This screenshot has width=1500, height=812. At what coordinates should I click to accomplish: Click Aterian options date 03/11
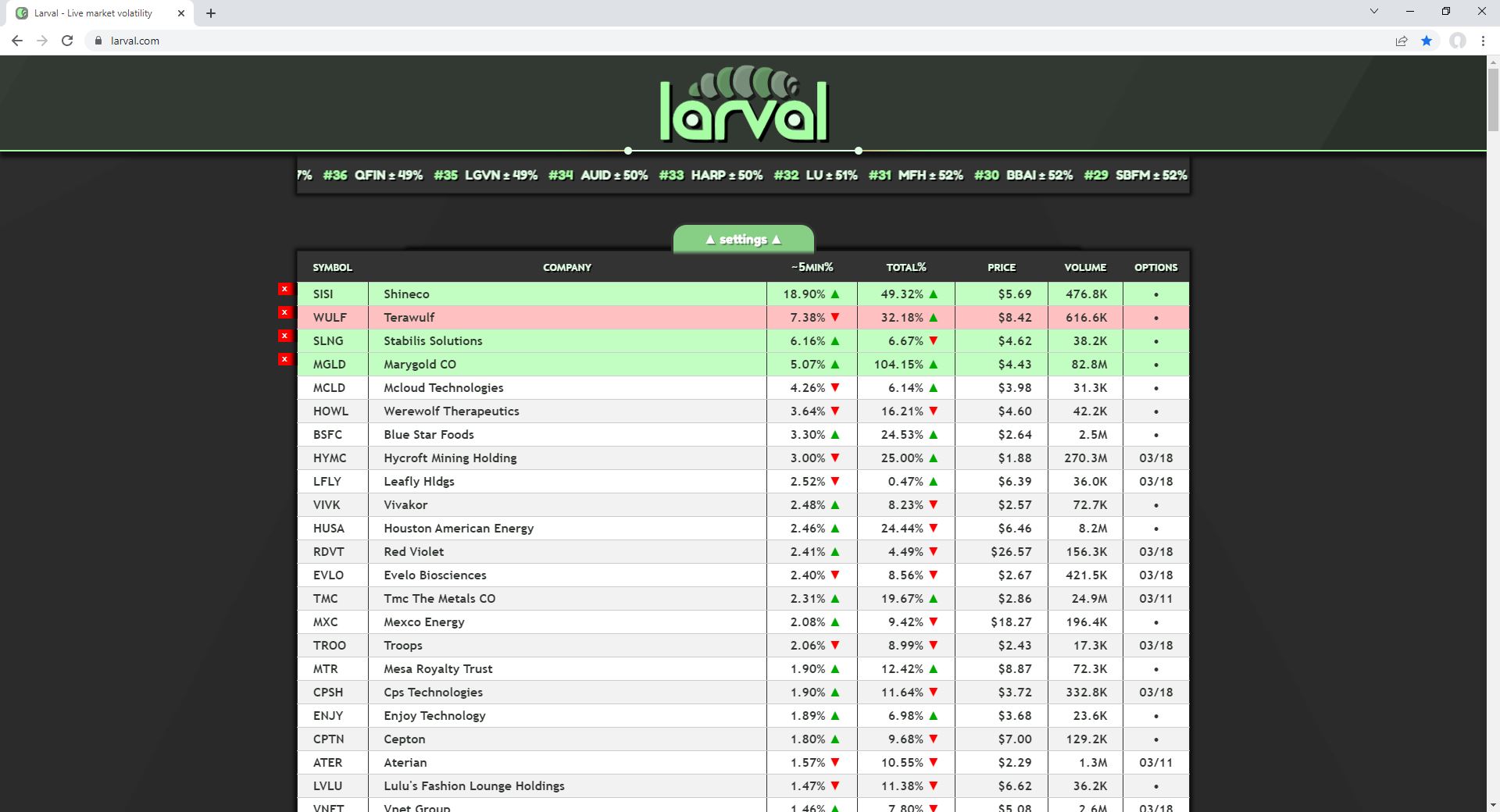[1156, 763]
